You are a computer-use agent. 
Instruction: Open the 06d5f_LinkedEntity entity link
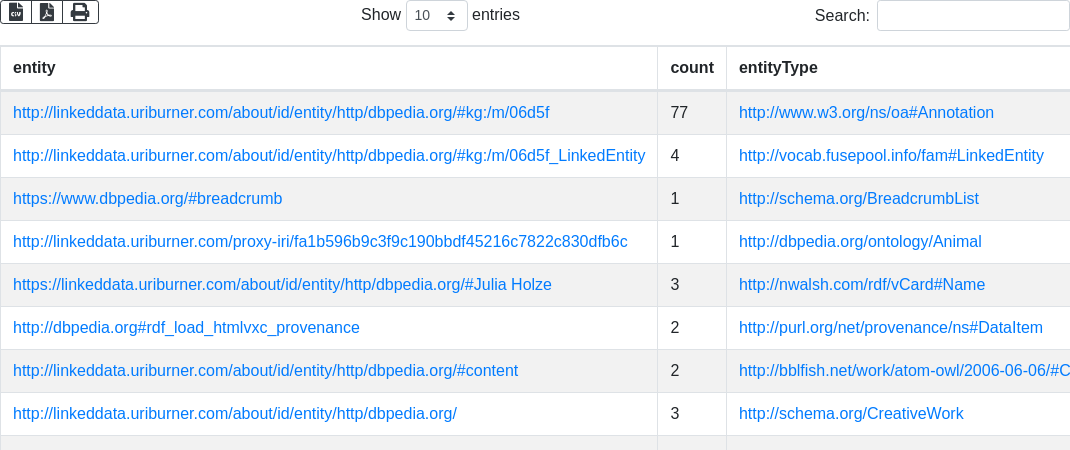coord(329,156)
